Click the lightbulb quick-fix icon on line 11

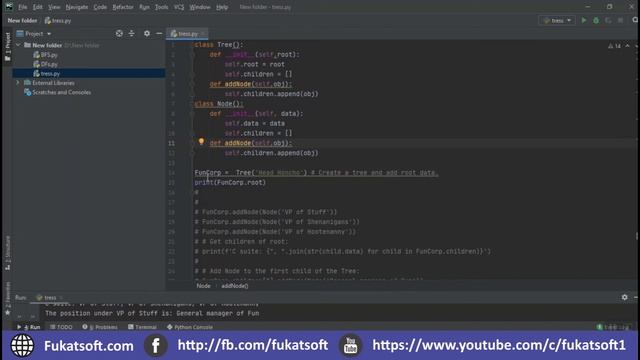(201, 142)
